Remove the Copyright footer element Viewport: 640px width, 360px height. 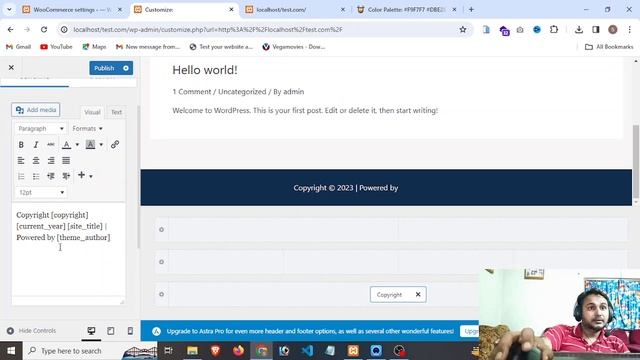(418, 294)
